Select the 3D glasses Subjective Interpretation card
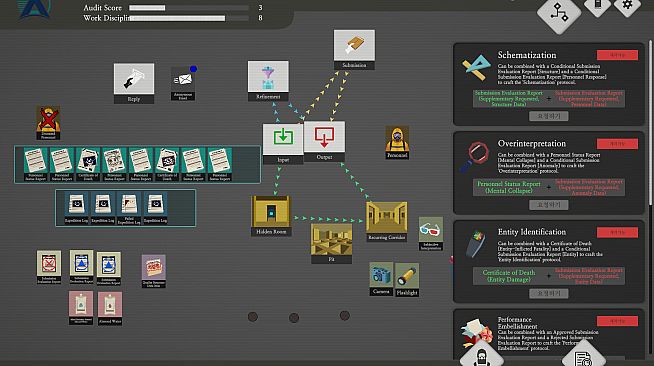Screen dimensions: 654x366 pos(431,233)
